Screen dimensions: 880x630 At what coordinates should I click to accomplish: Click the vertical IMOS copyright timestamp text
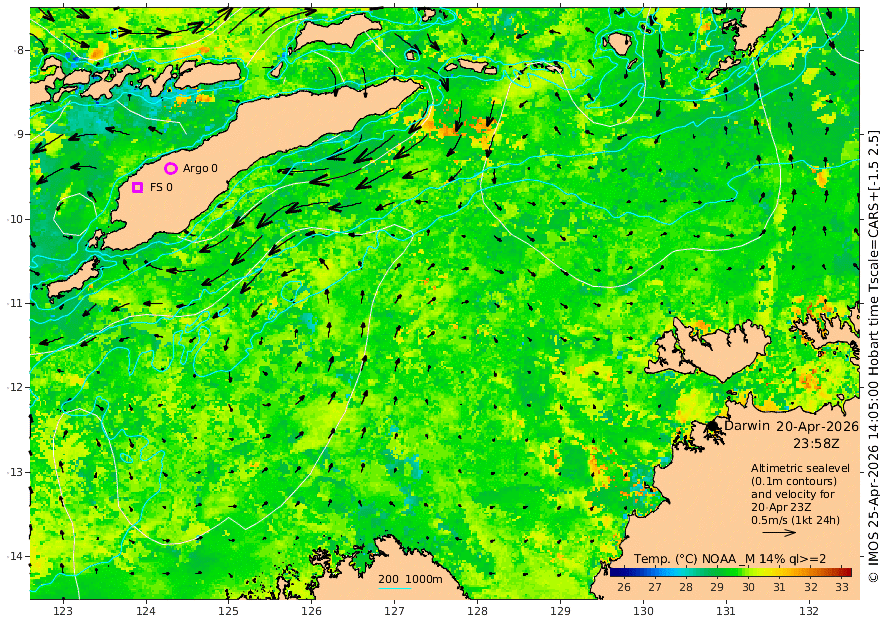click(x=873, y=356)
